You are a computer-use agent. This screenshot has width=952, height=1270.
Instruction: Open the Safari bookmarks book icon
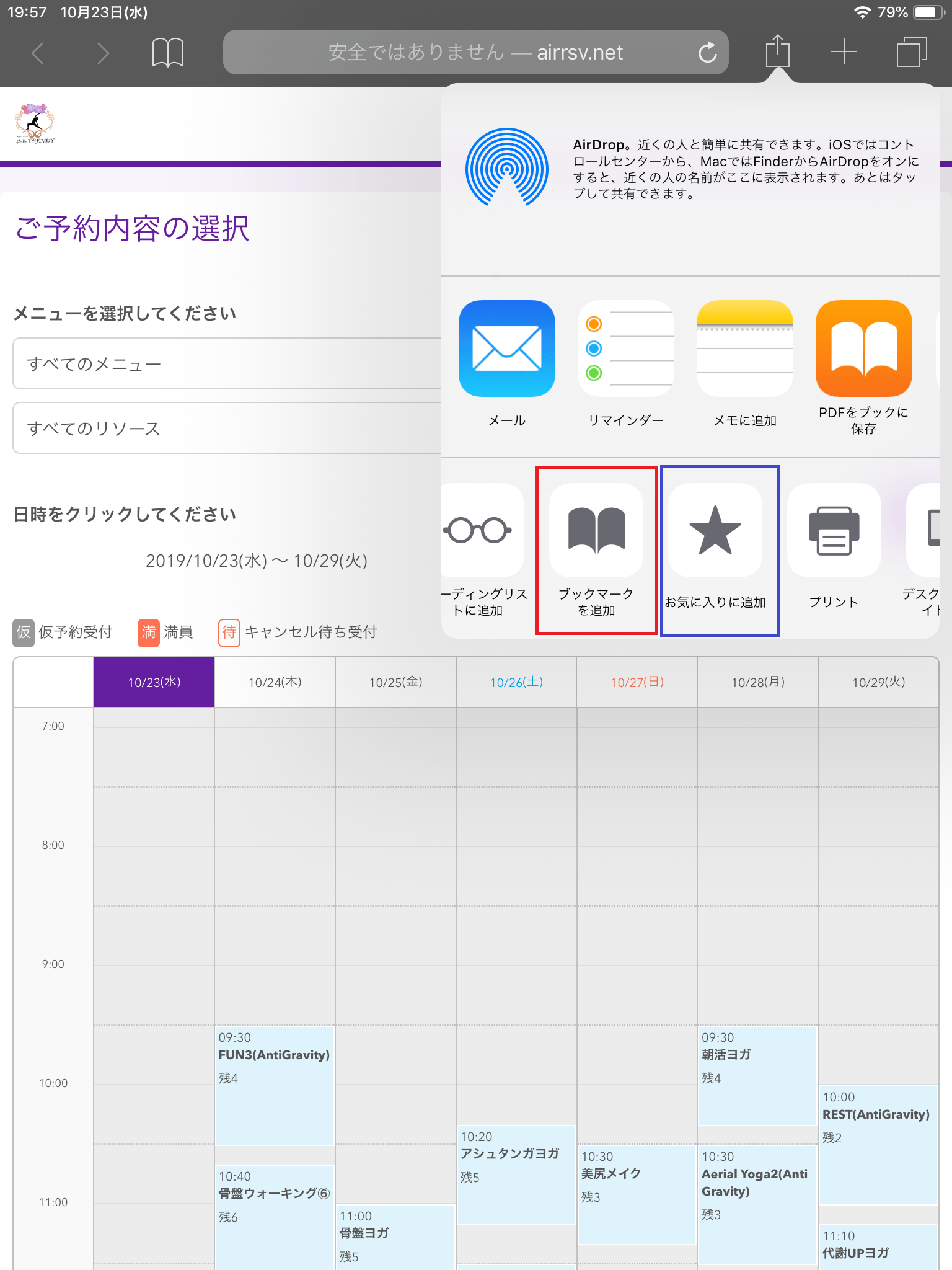click(167, 52)
